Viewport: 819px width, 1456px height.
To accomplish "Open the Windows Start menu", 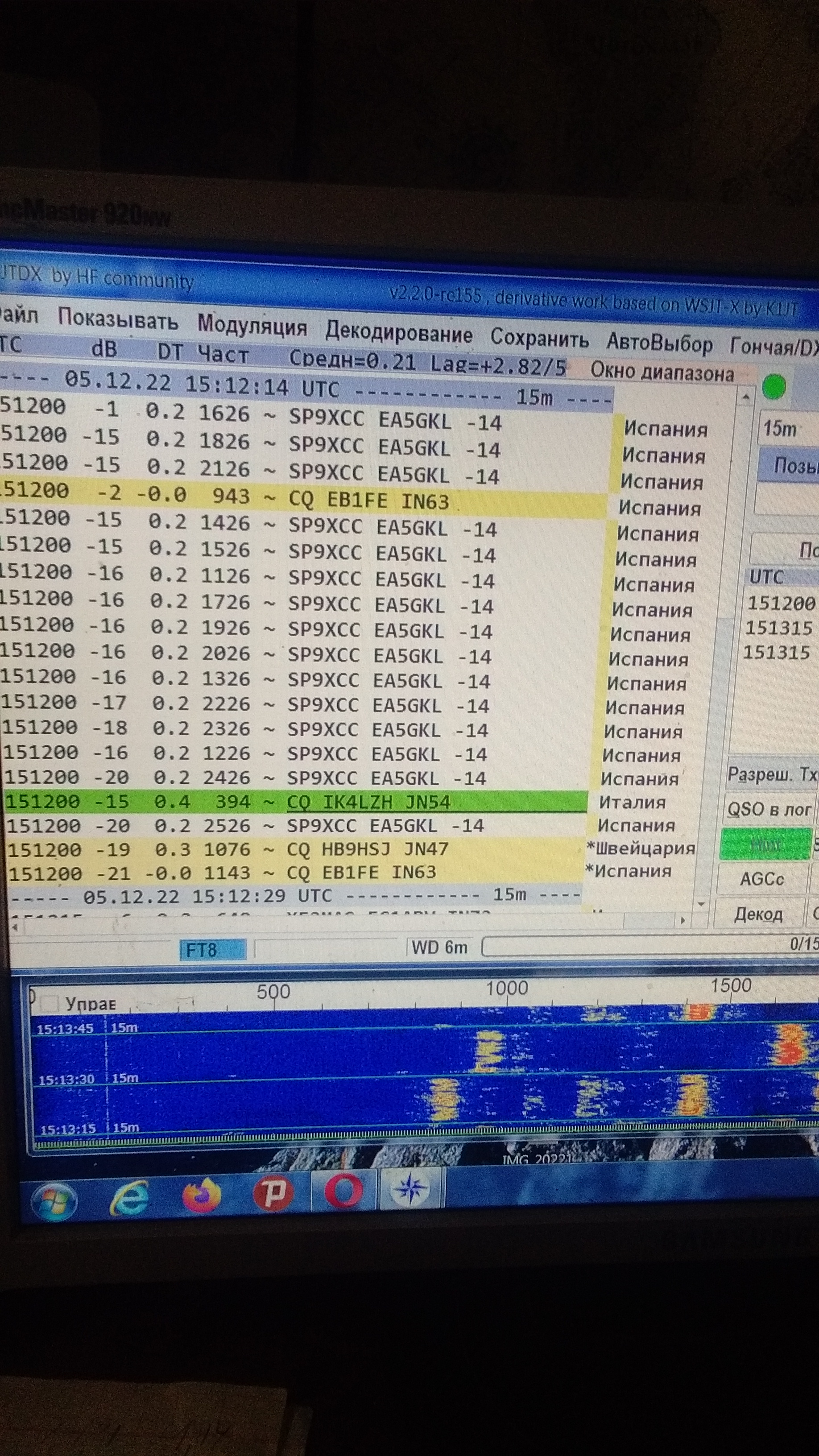I will coord(54,1200).
